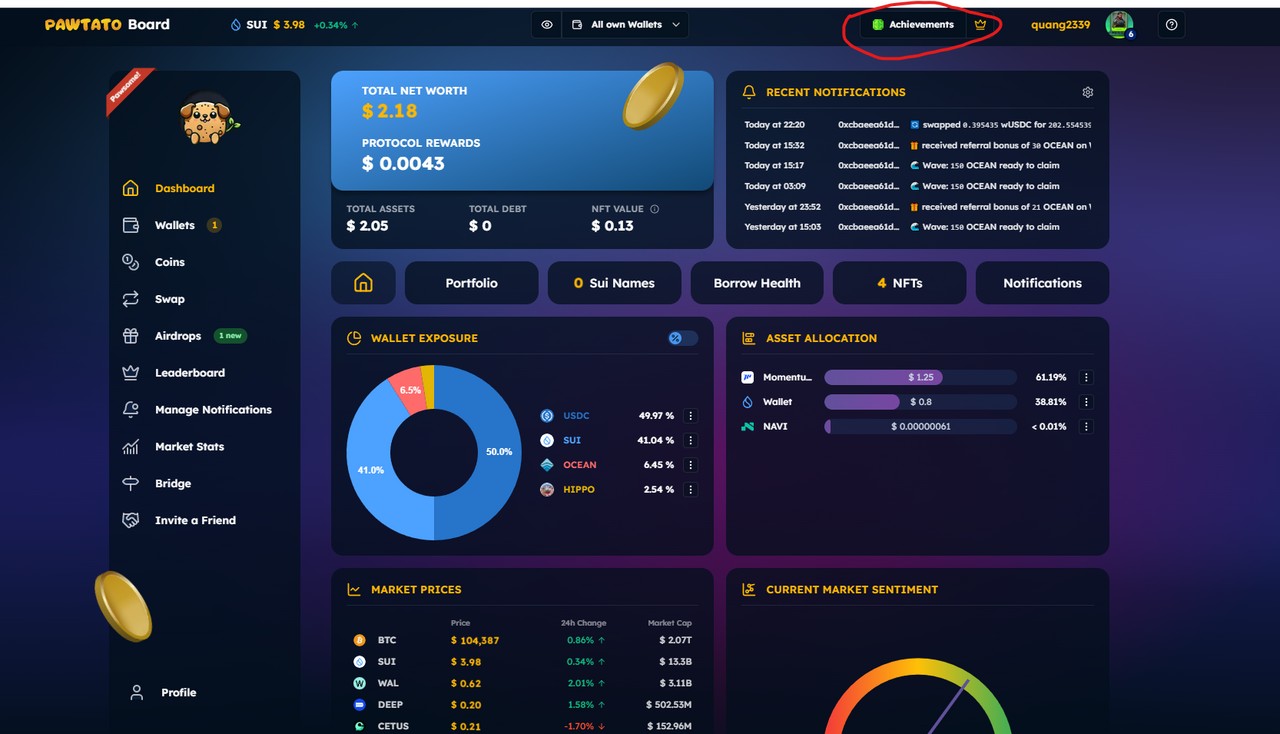Image resolution: width=1280 pixels, height=734 pixels.
Task: Open options menu for Momentum allocation
Action: [1087, 378]
